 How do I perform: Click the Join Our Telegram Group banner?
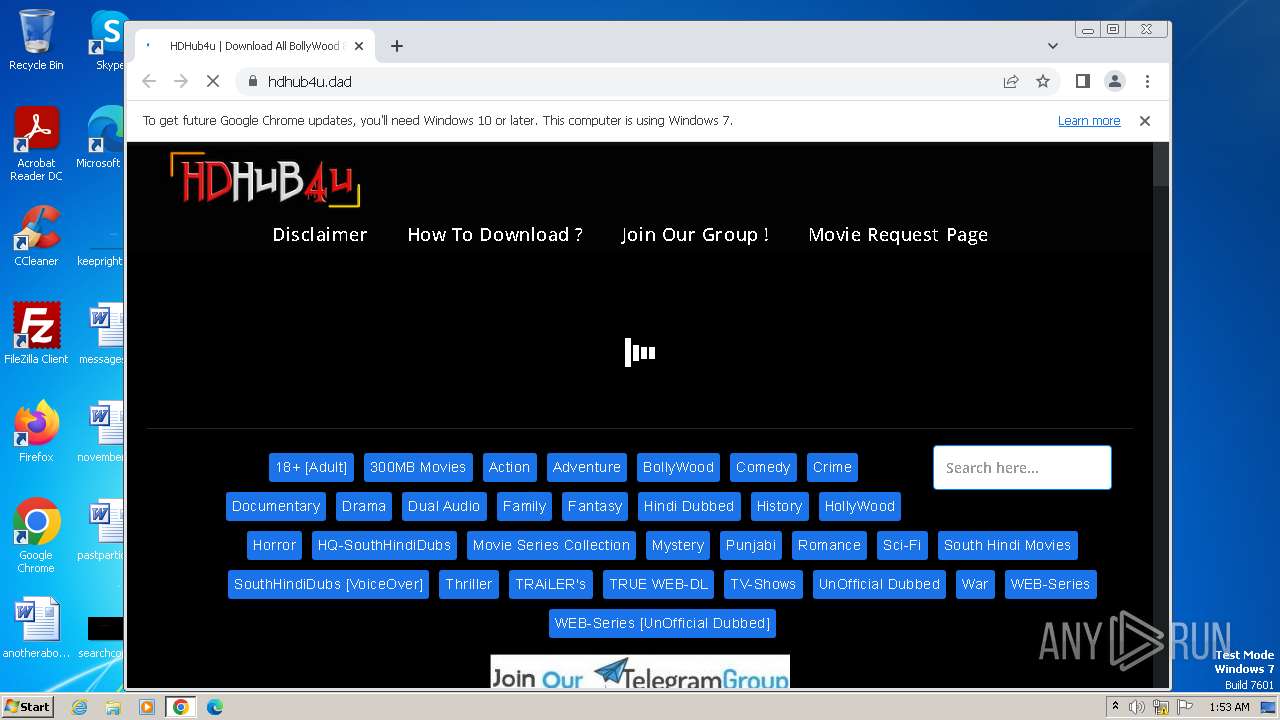pyautogui.click(x=640, y=671)
